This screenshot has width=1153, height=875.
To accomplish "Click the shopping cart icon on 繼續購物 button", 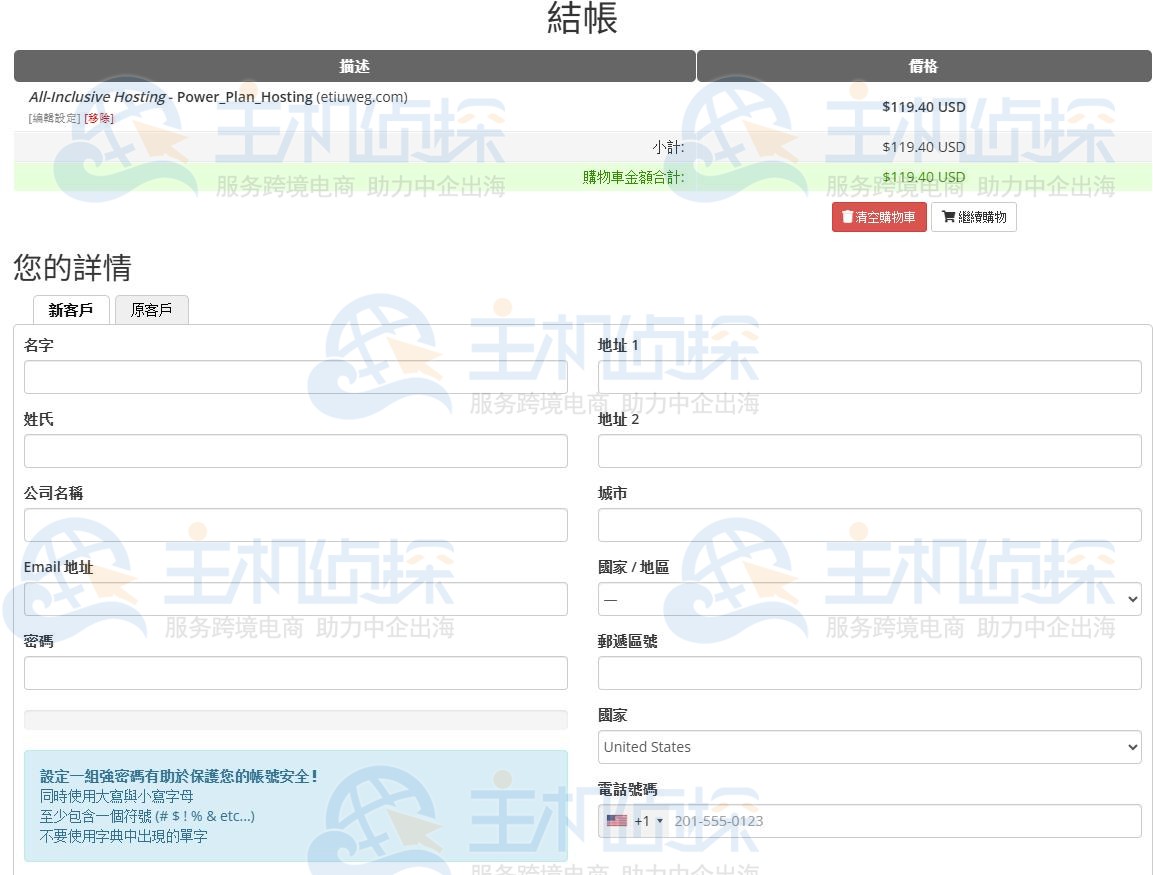I will (948, 216).
